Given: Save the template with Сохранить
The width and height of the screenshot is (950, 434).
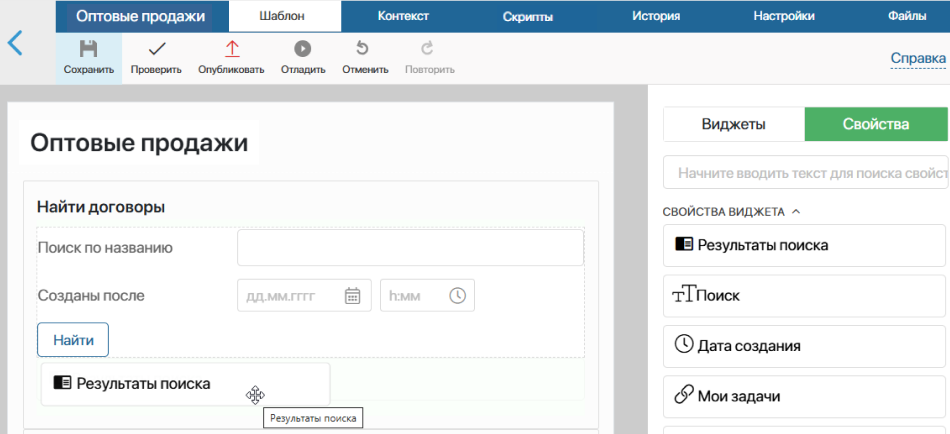Looking at the screenshot, I should pyautogui.click(x=89, y=58).
